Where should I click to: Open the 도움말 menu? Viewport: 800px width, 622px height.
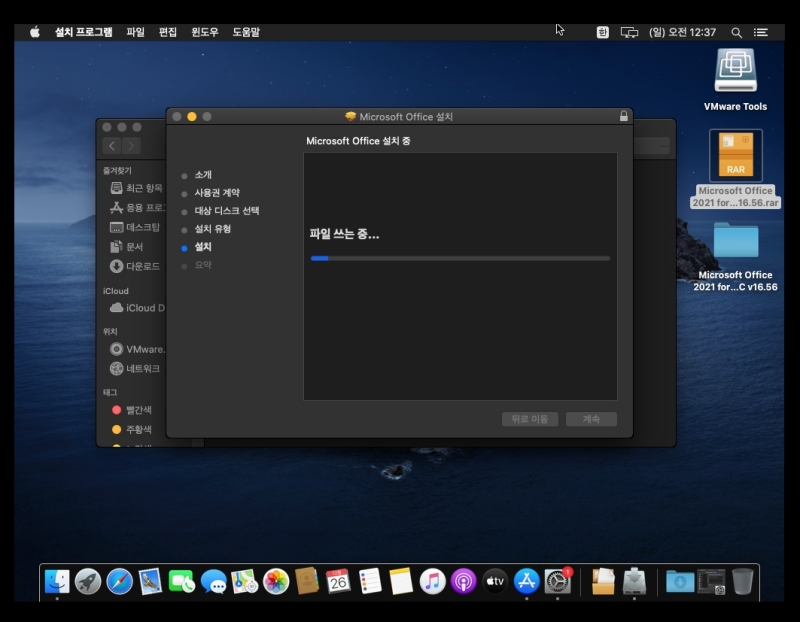[246, 32]
